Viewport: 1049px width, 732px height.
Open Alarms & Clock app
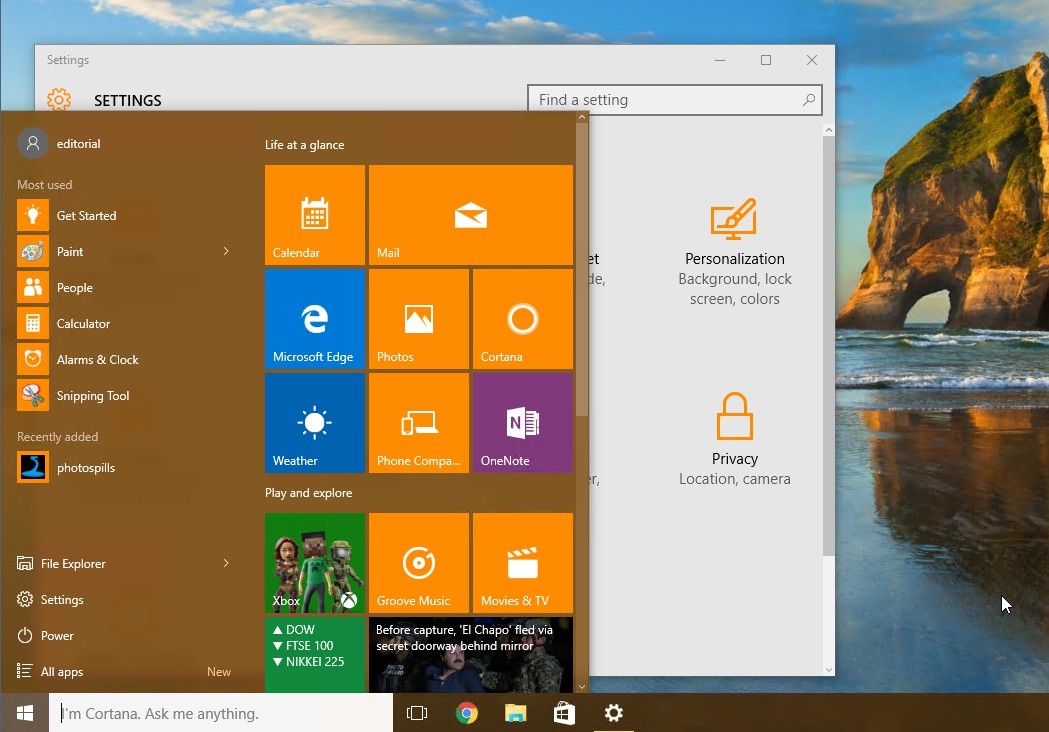pos(124,360)
